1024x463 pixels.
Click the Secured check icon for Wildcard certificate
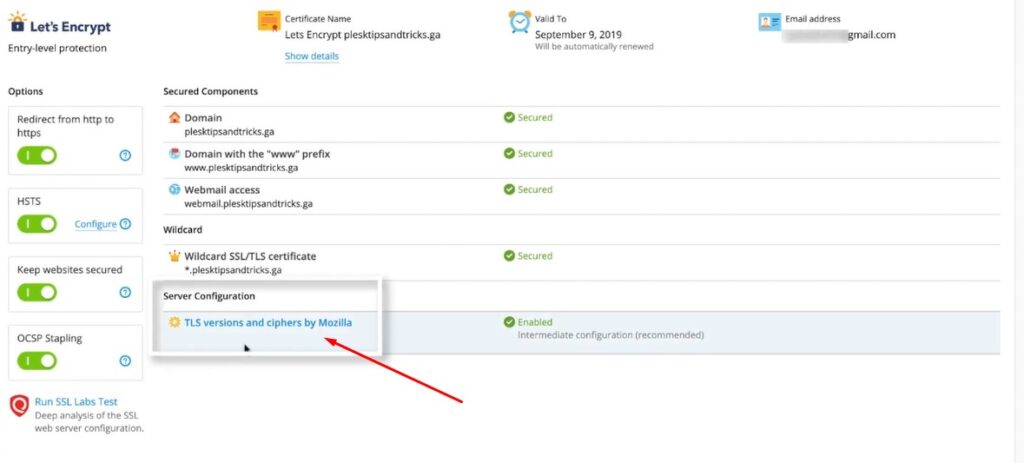[x=509, y=256]
